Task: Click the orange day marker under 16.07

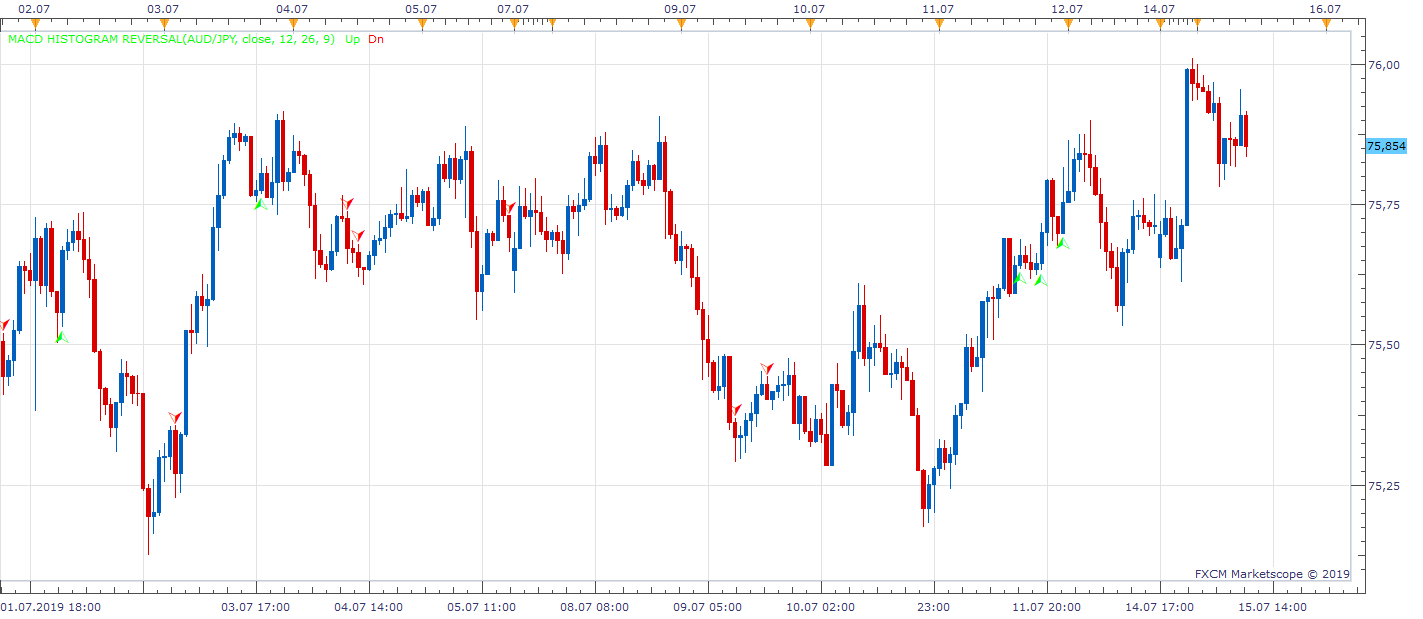Action: point(1325,24)
